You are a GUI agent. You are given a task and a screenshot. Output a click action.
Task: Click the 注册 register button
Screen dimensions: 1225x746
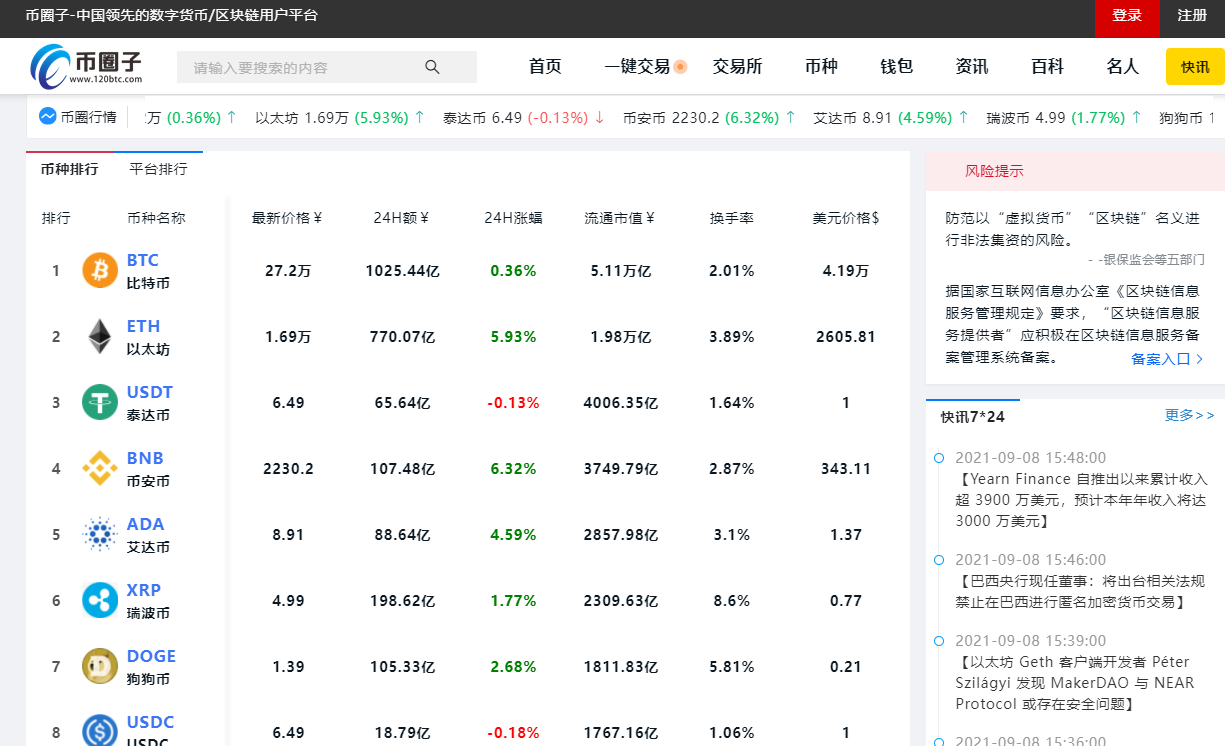(1192, 16)
